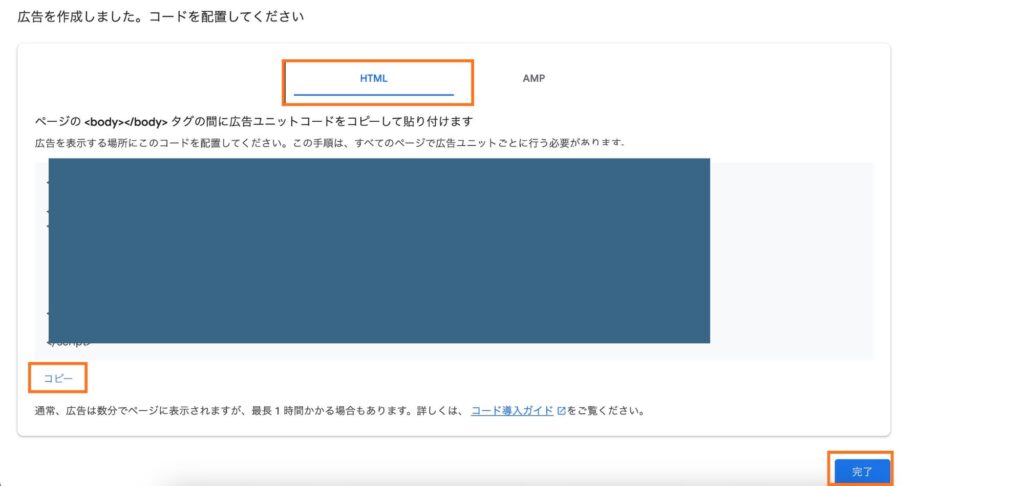The width and height of the screenshot is (1024, 486).
Task: Switch to the AMP tab
Action: tap(534, 78)
